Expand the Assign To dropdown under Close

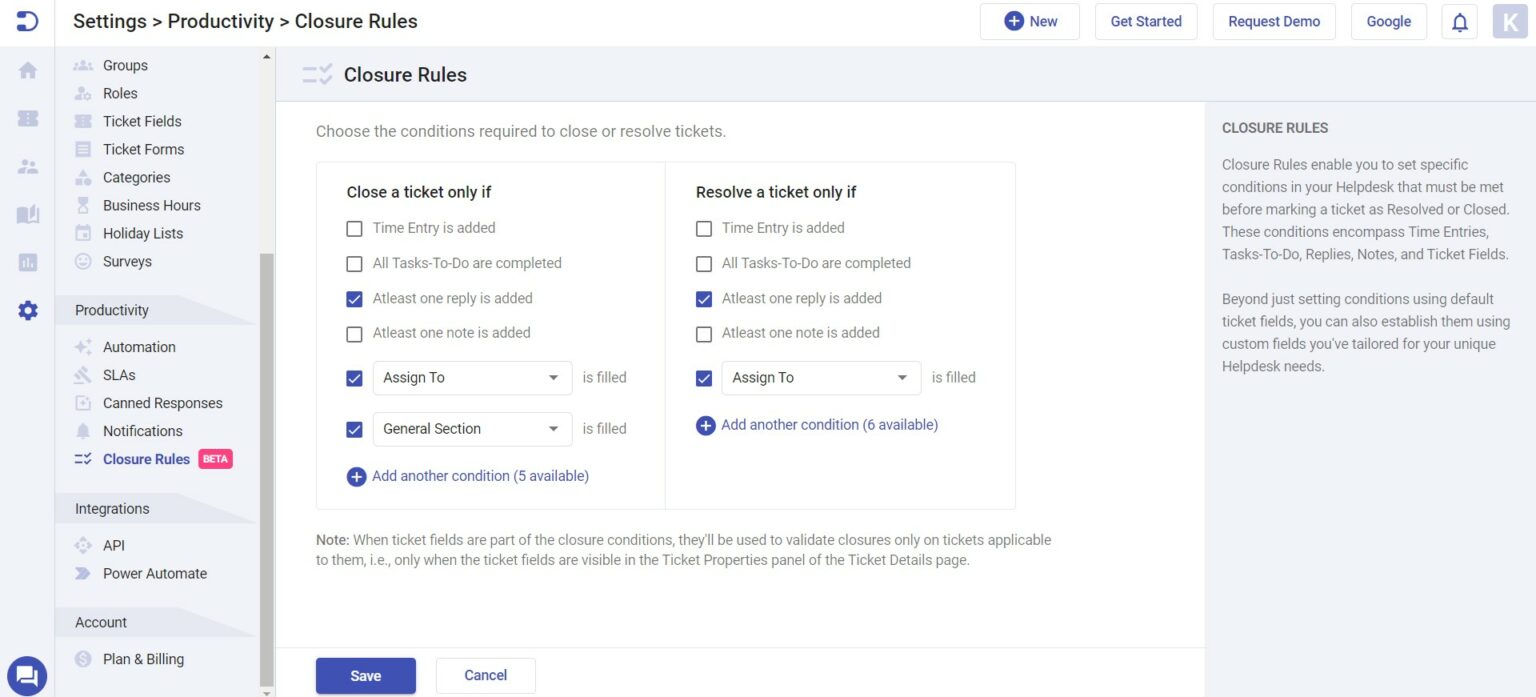click(x=472, y=378)
